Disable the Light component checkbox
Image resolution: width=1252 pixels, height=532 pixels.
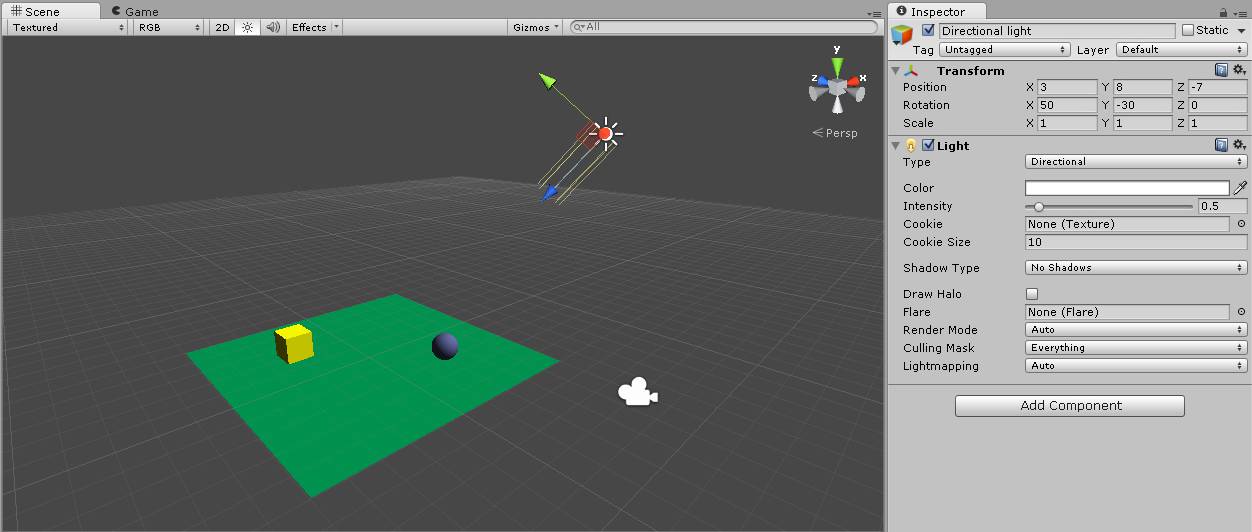[x=928, y=145]
